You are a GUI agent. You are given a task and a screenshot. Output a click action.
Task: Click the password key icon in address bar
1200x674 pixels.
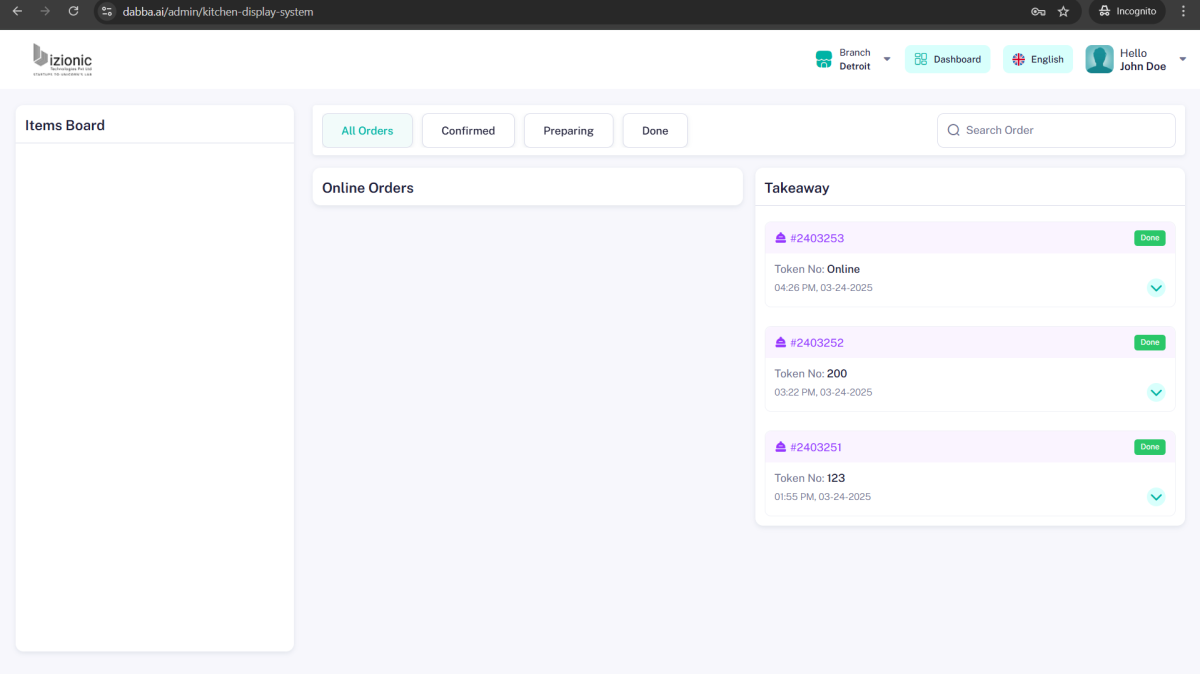point(1038,11)
